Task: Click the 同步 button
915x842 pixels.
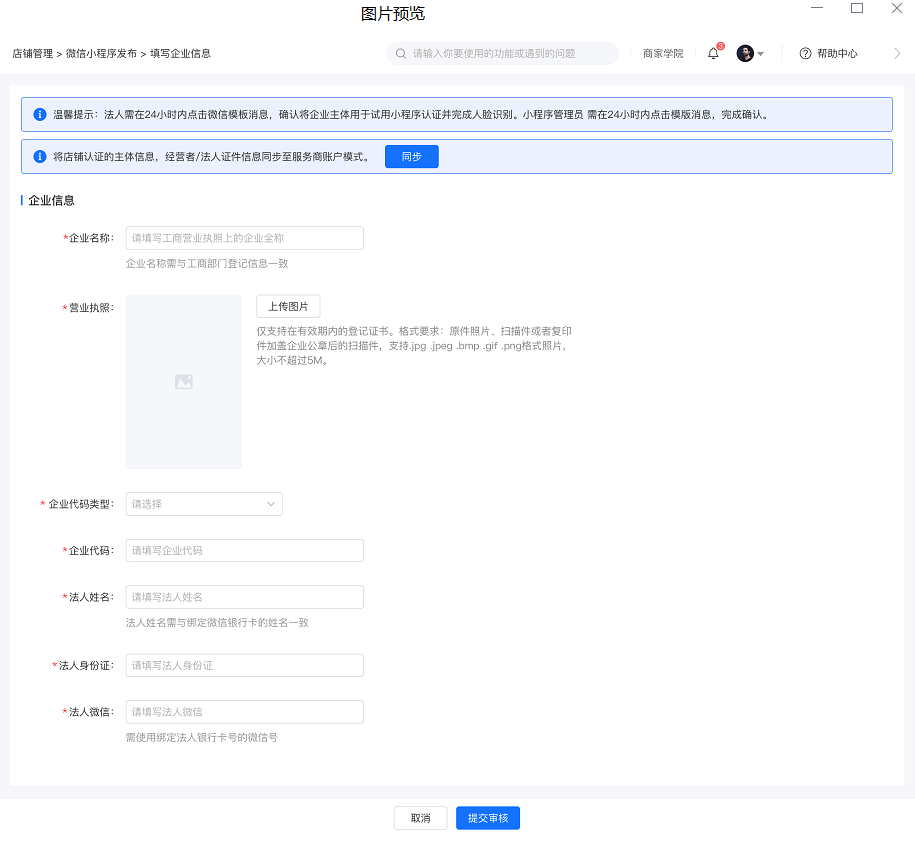Action: tap(412, 156)
